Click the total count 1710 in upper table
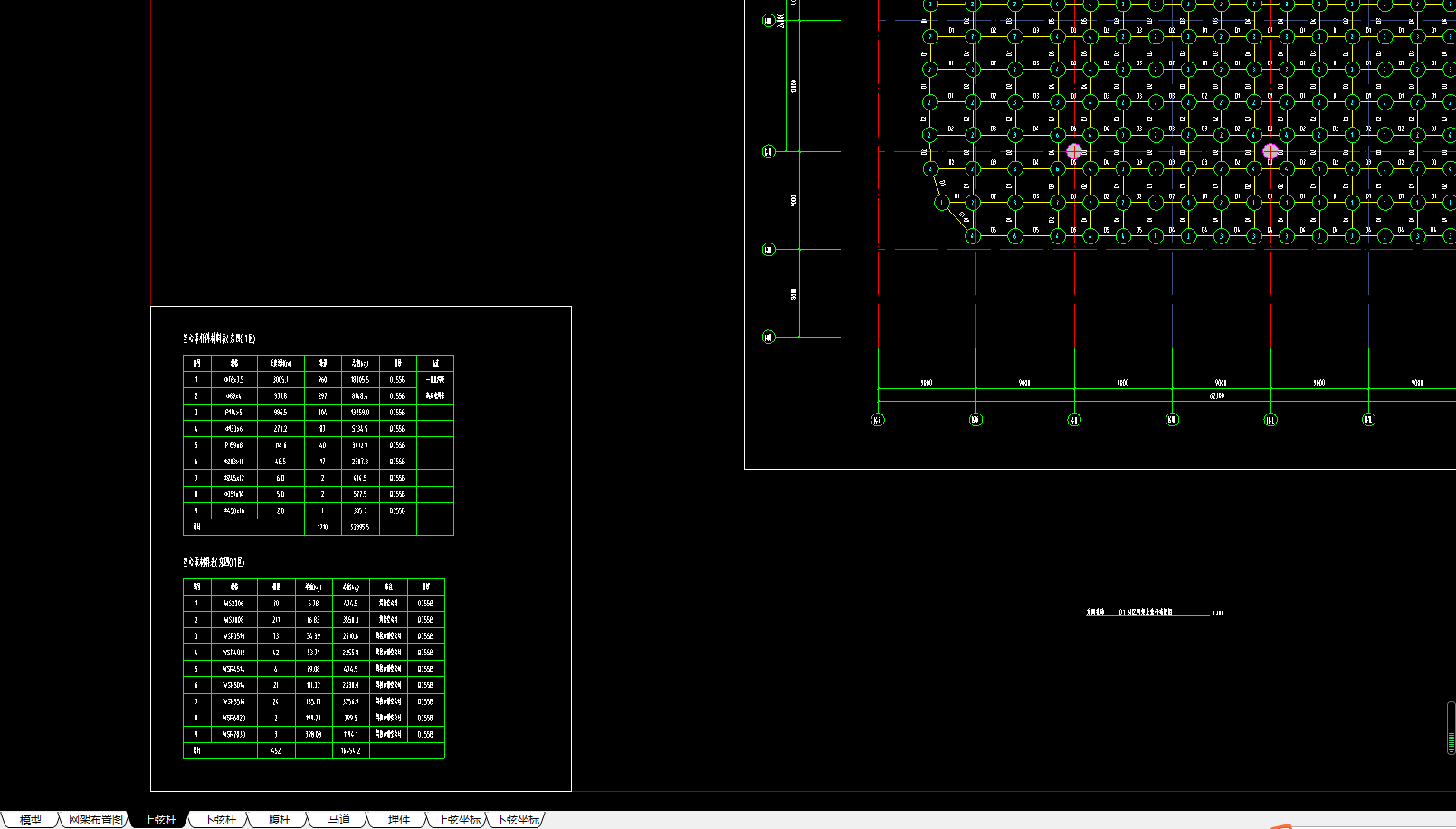 tap(322, 527)
